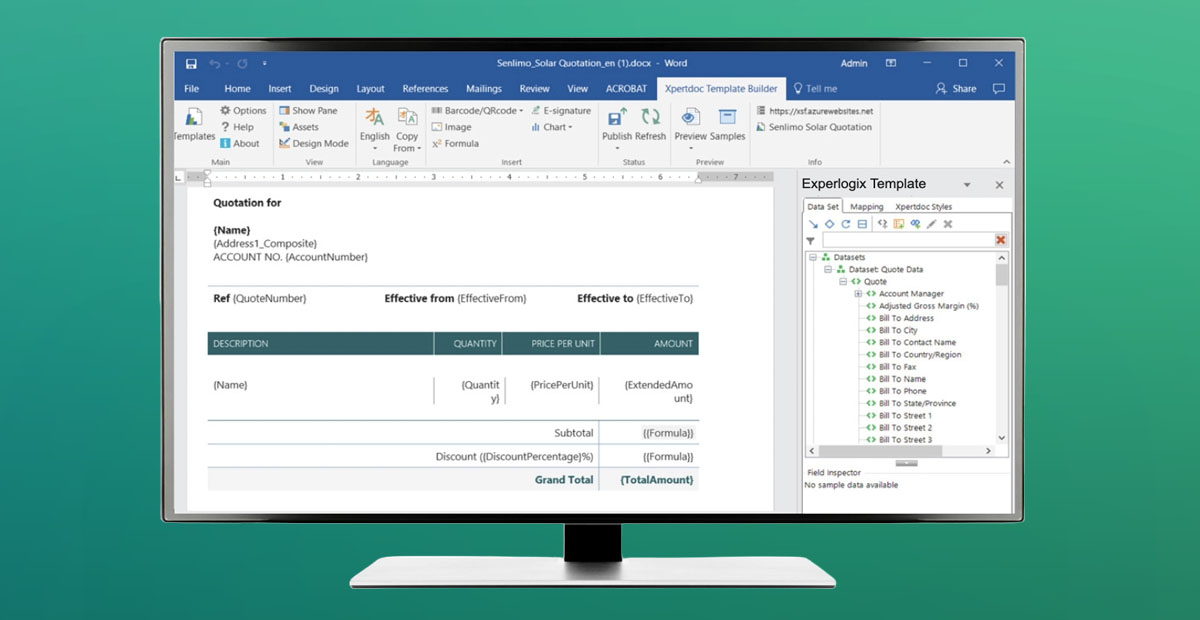Switch to the Layout ribbon tab
The image size is (1200, 620).
pos(370,89)
